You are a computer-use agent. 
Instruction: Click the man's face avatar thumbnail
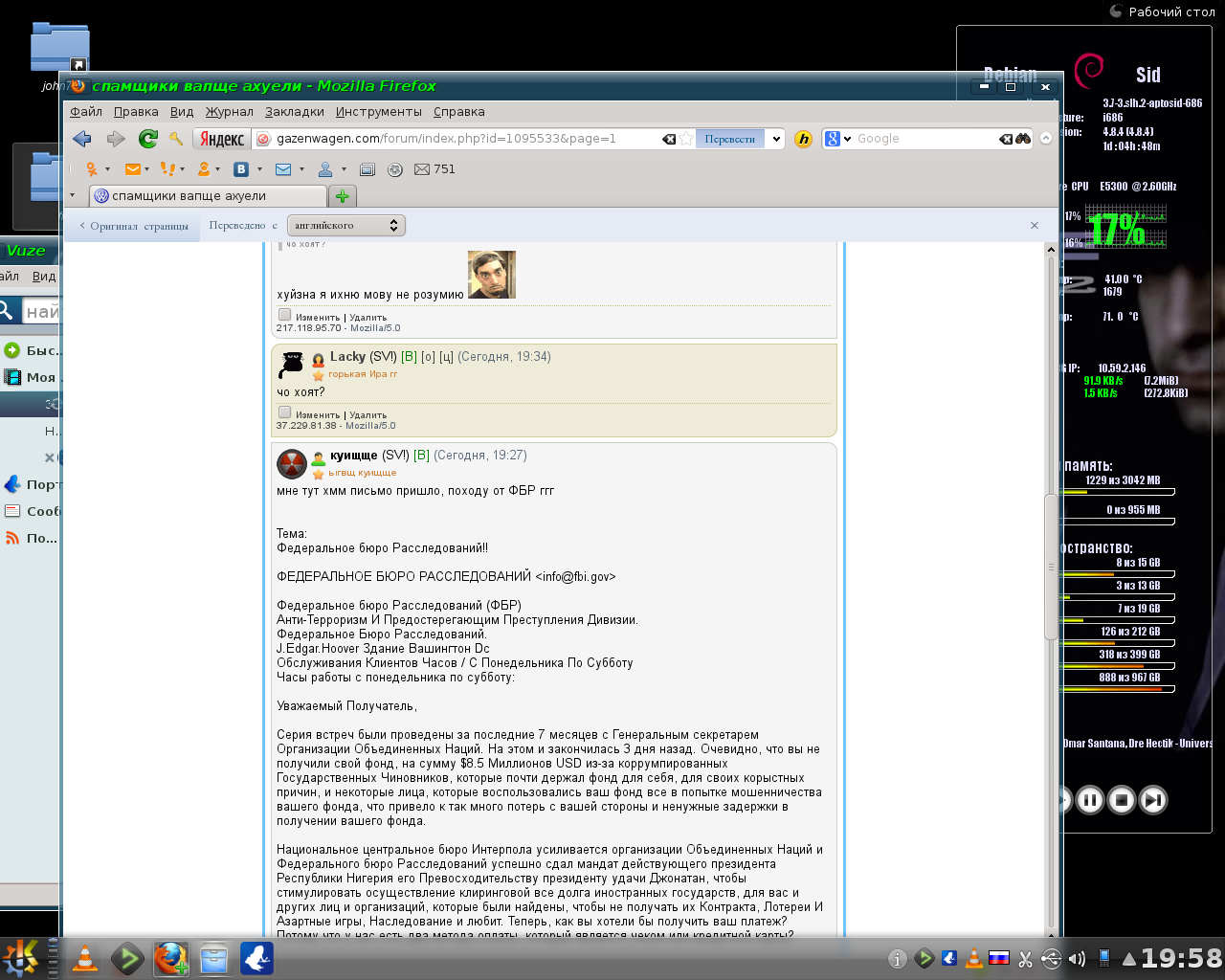492,275
